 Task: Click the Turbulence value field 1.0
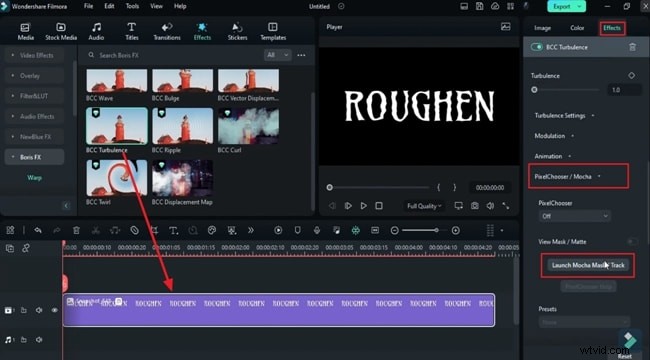[x=624, y=90]
